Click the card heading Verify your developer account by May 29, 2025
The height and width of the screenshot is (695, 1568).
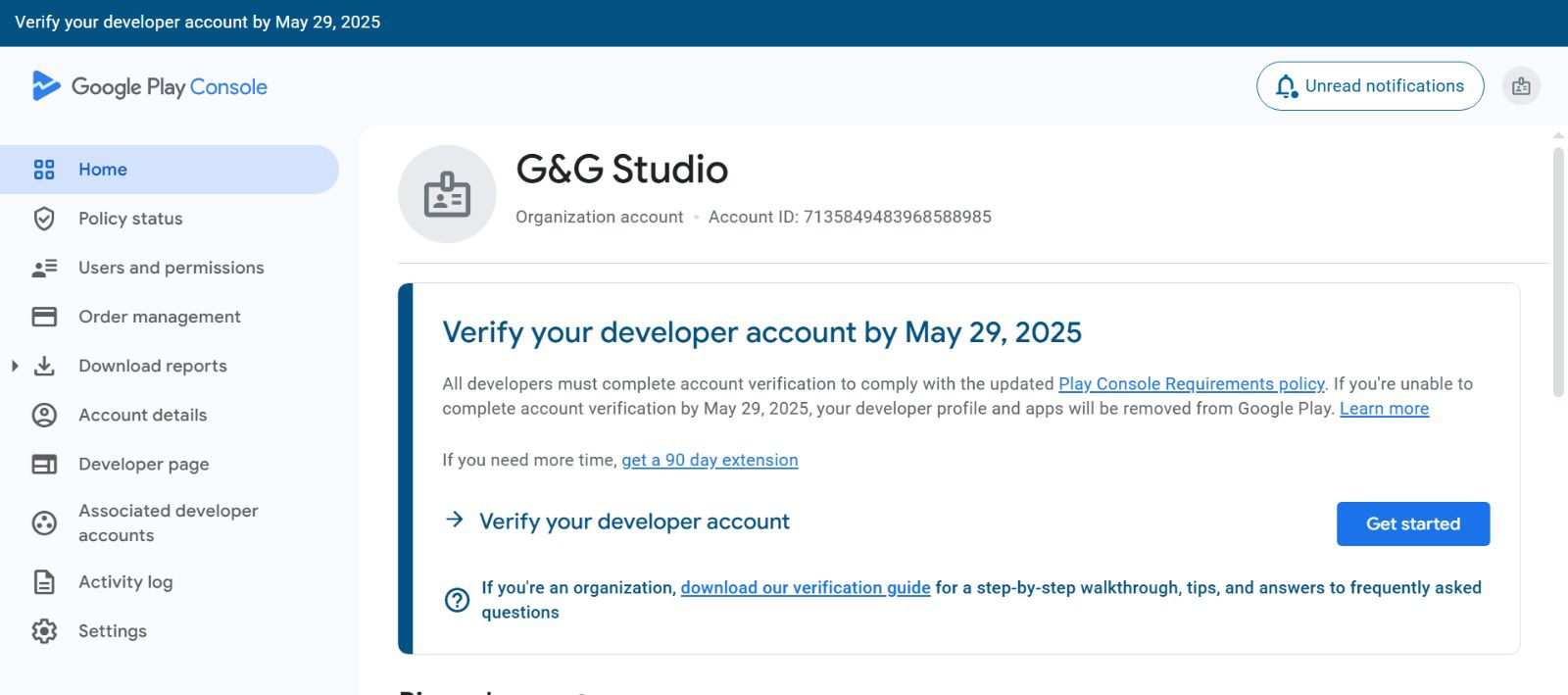pos(761,332)
